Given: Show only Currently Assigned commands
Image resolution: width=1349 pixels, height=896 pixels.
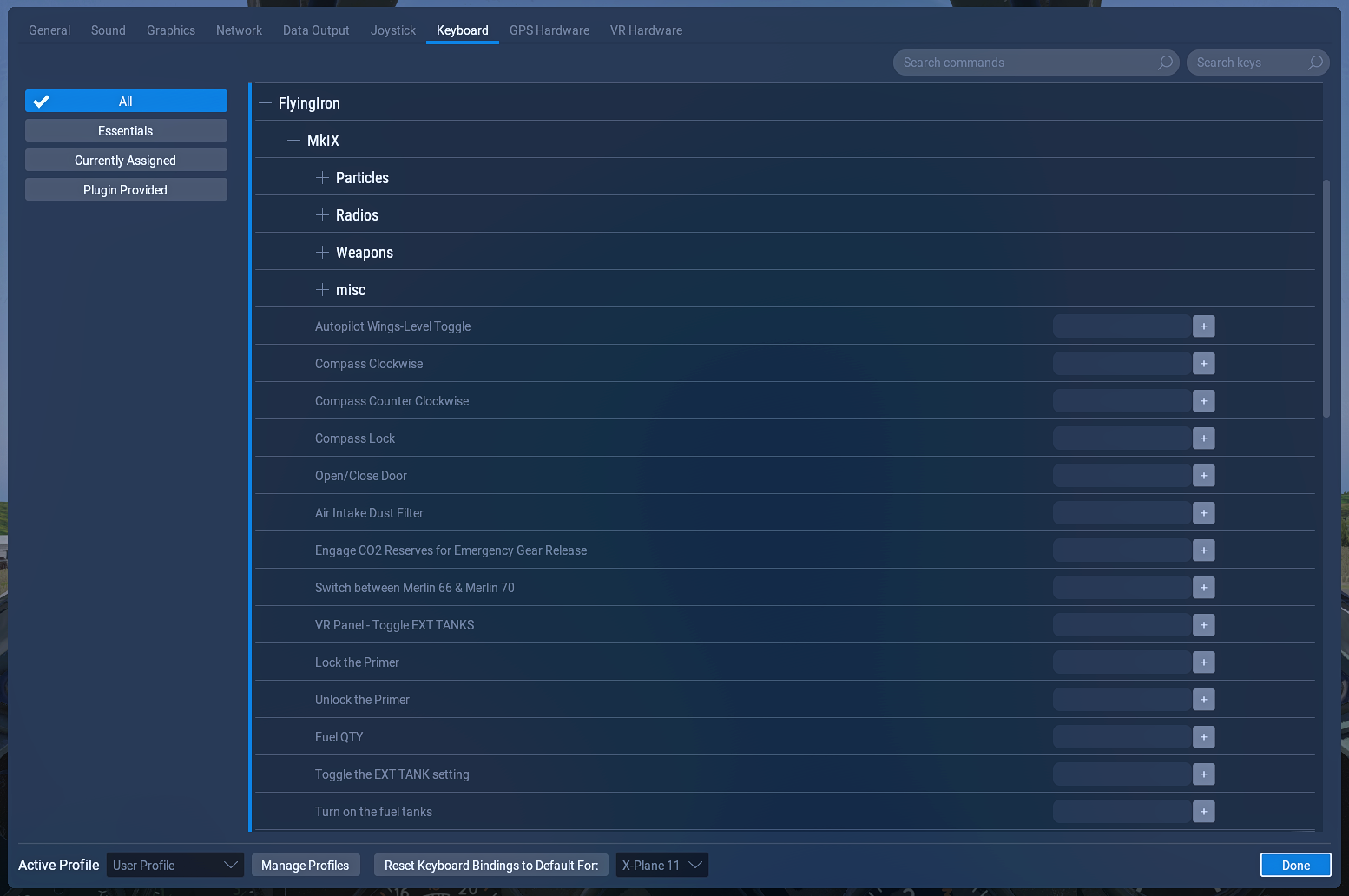Looking at the screenshot, I should pyautogui.click(x=126, y=161).
